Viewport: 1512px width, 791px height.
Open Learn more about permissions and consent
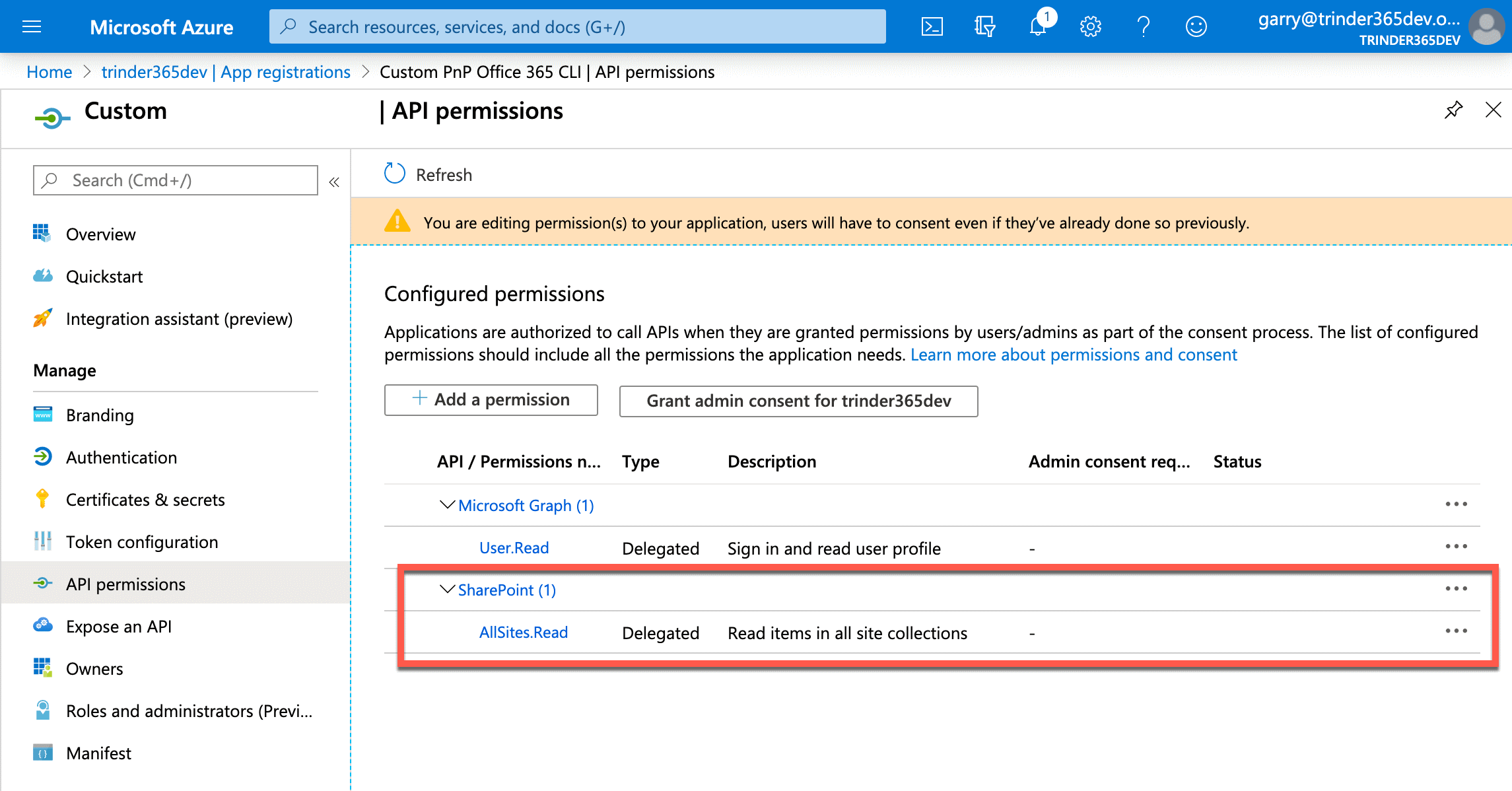click(1074, 355)
